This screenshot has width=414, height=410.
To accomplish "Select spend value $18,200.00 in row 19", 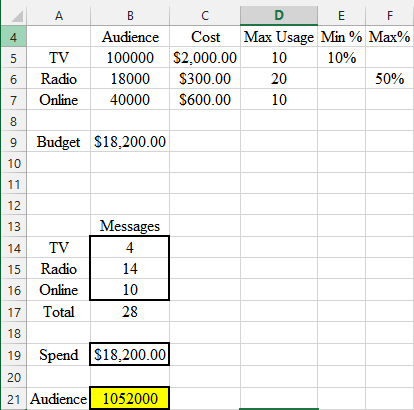I will coord(130,354).
